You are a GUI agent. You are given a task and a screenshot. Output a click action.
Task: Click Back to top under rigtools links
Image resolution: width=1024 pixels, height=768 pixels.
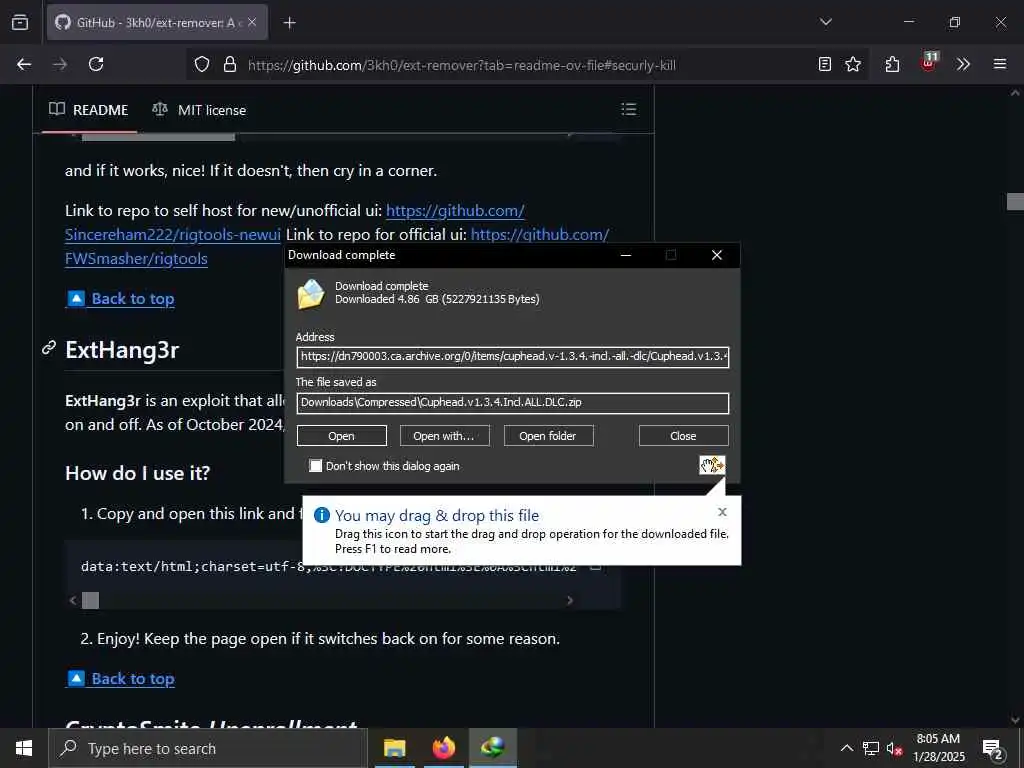tap(121, 299)
